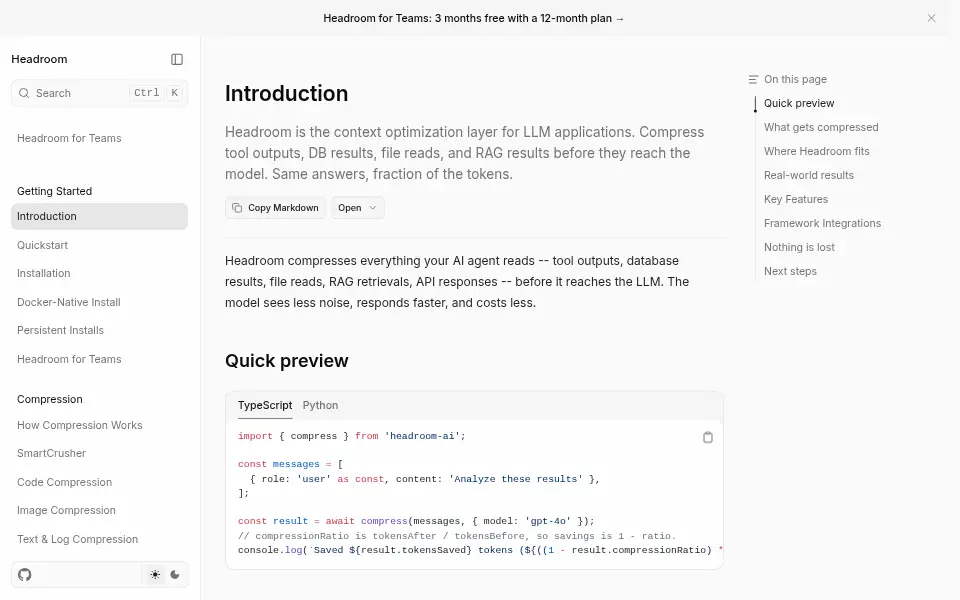Viewport: 960px width, 600px height.
Task: Click the search magnifier icon
Action: click(24, 93)
